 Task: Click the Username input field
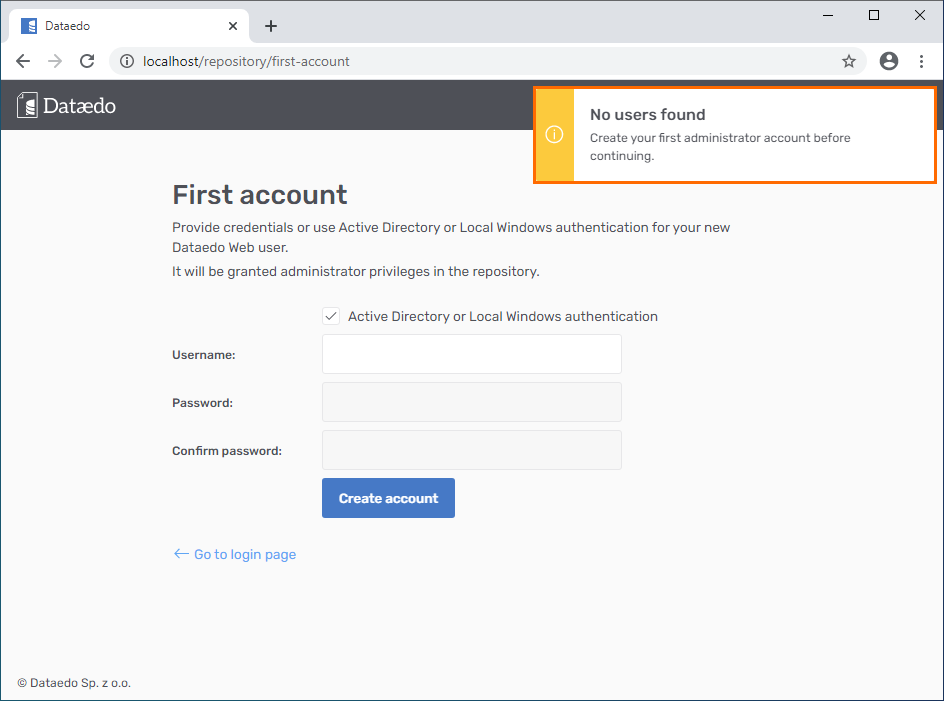tap(471, 354)
